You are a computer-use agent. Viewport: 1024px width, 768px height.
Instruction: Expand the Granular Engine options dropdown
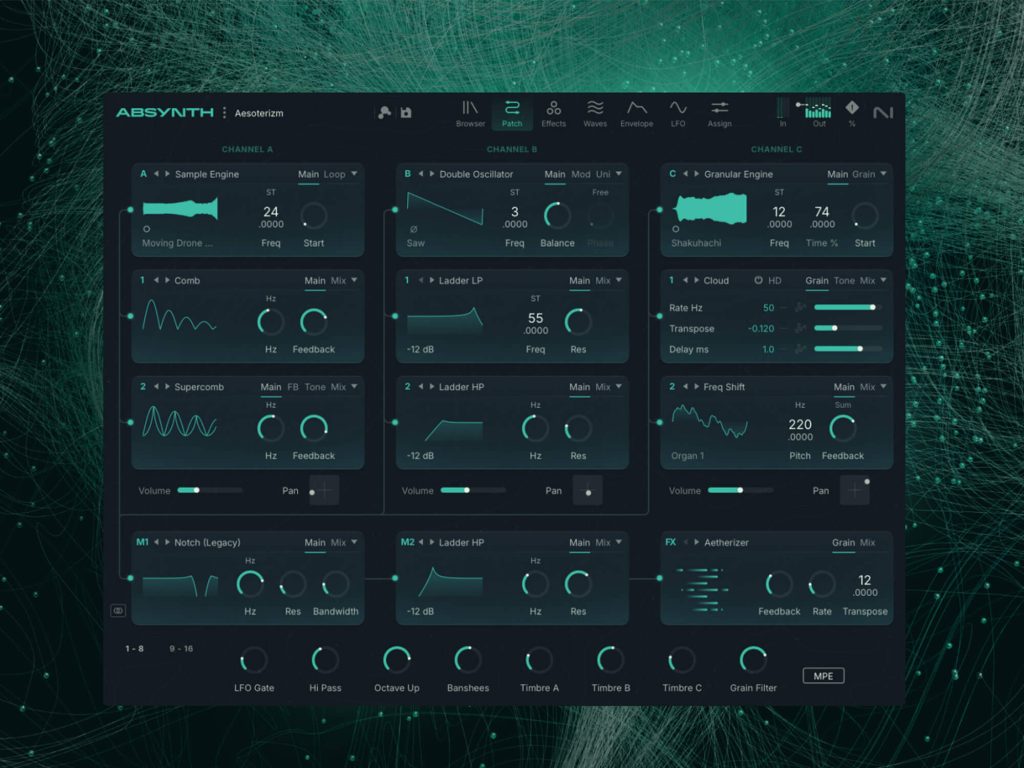(x=883, y=174)
